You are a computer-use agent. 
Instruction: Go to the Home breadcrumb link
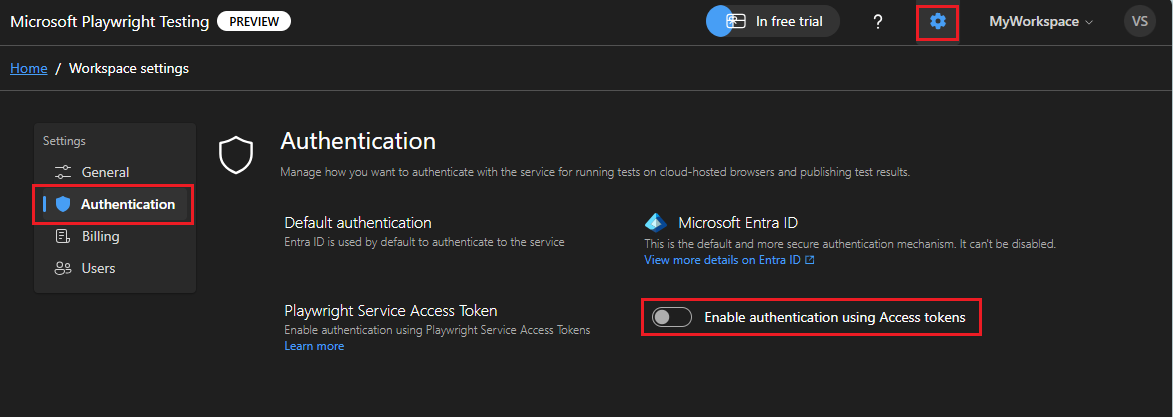[29, 68]
